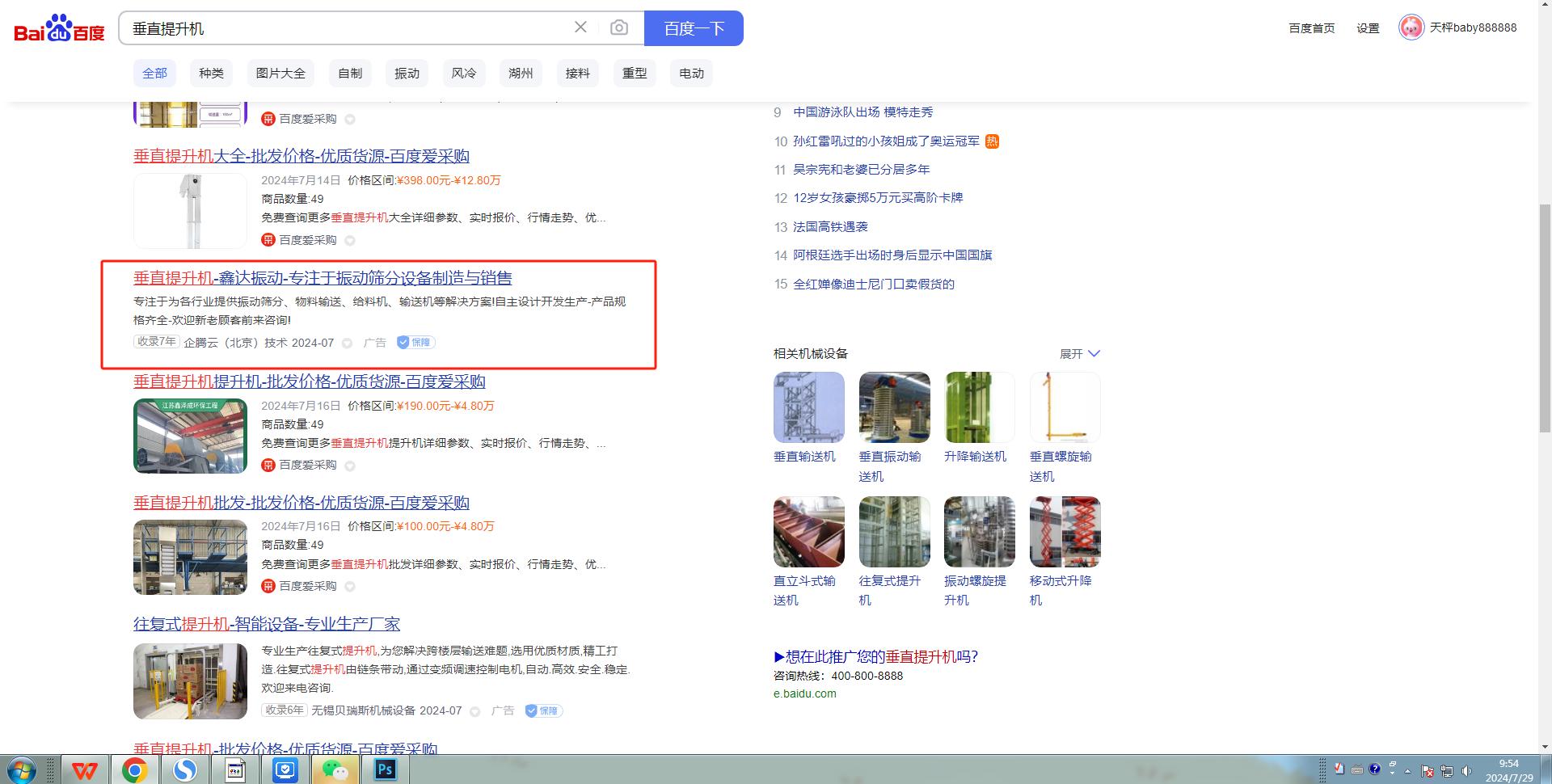Viewport: 1552px width, 784px height.
Task: Click the network icon in system tray
Action: click(x=1447, y=771)
